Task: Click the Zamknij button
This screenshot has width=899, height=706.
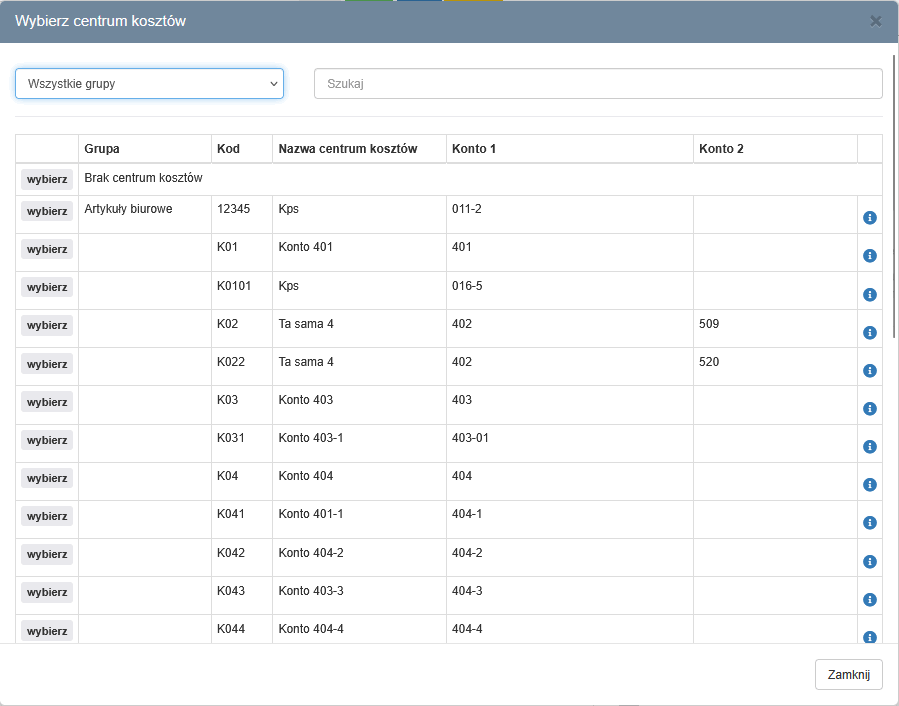Action: [x=848, y=675]
